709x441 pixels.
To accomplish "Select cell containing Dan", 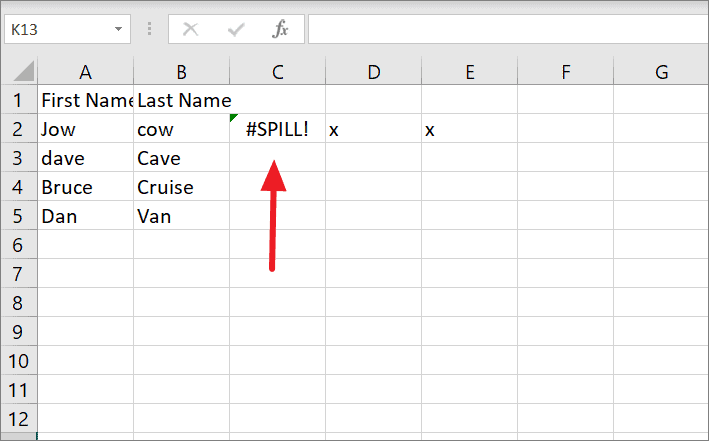I will [85, 216].
